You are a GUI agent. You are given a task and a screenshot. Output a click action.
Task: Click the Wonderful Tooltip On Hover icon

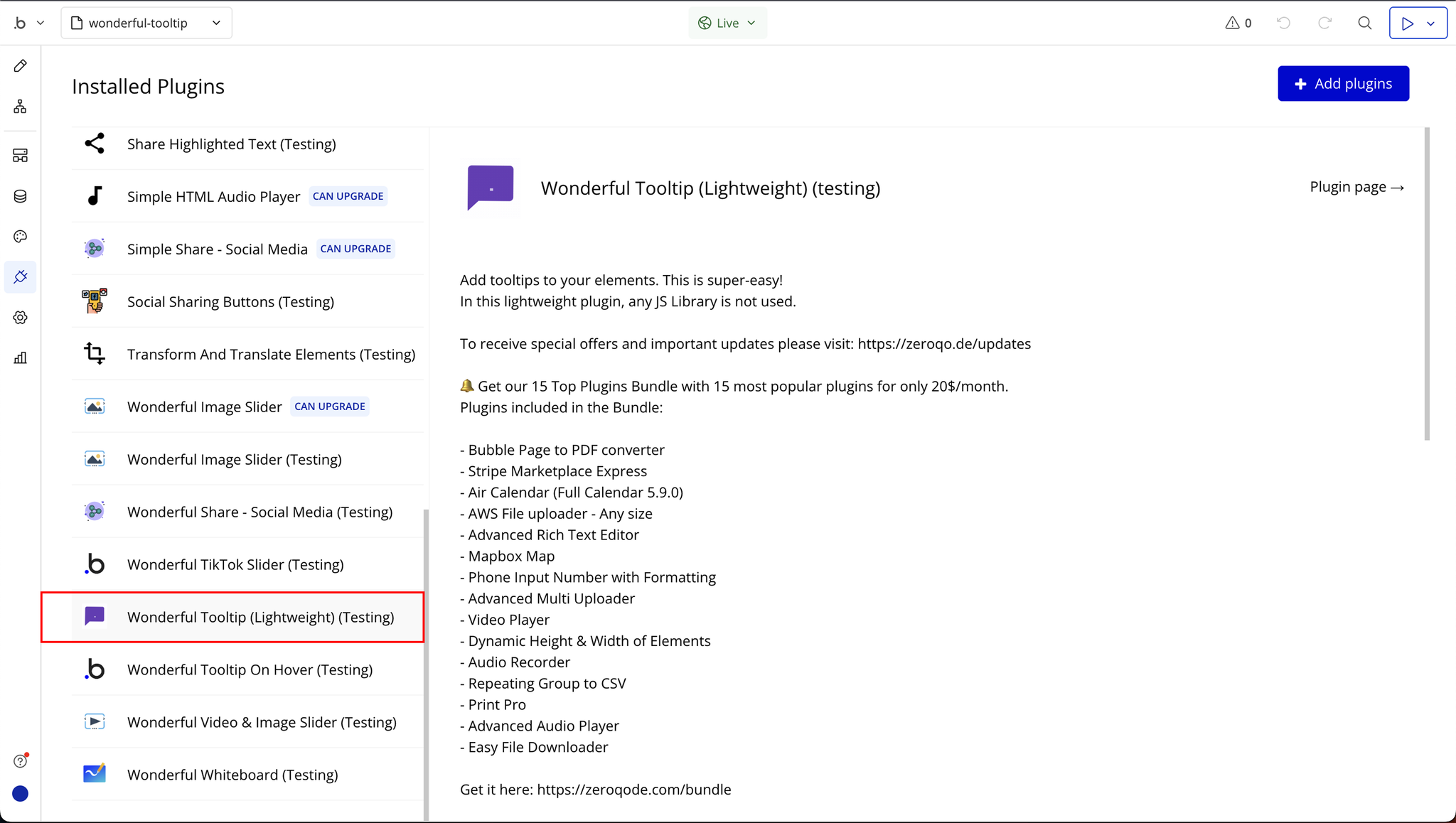(95, 669)
